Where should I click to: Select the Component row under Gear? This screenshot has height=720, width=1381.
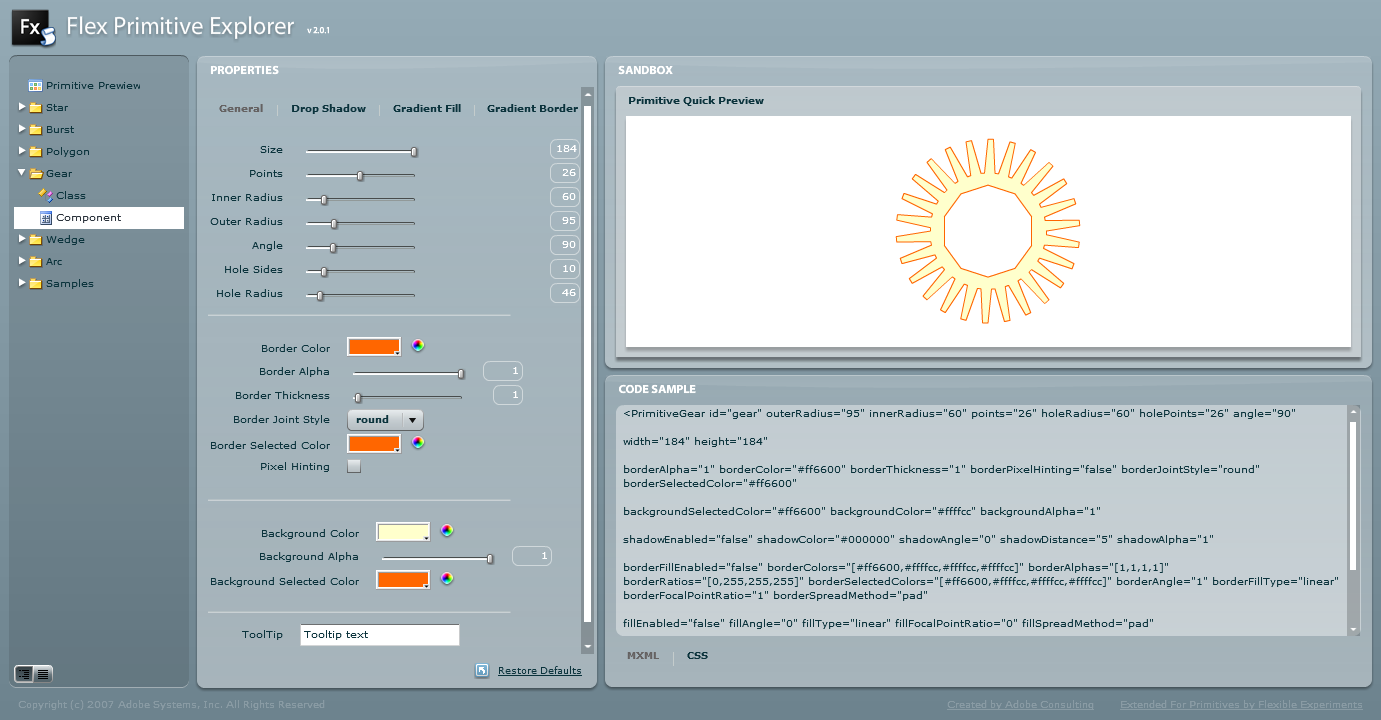click(99, 218)
